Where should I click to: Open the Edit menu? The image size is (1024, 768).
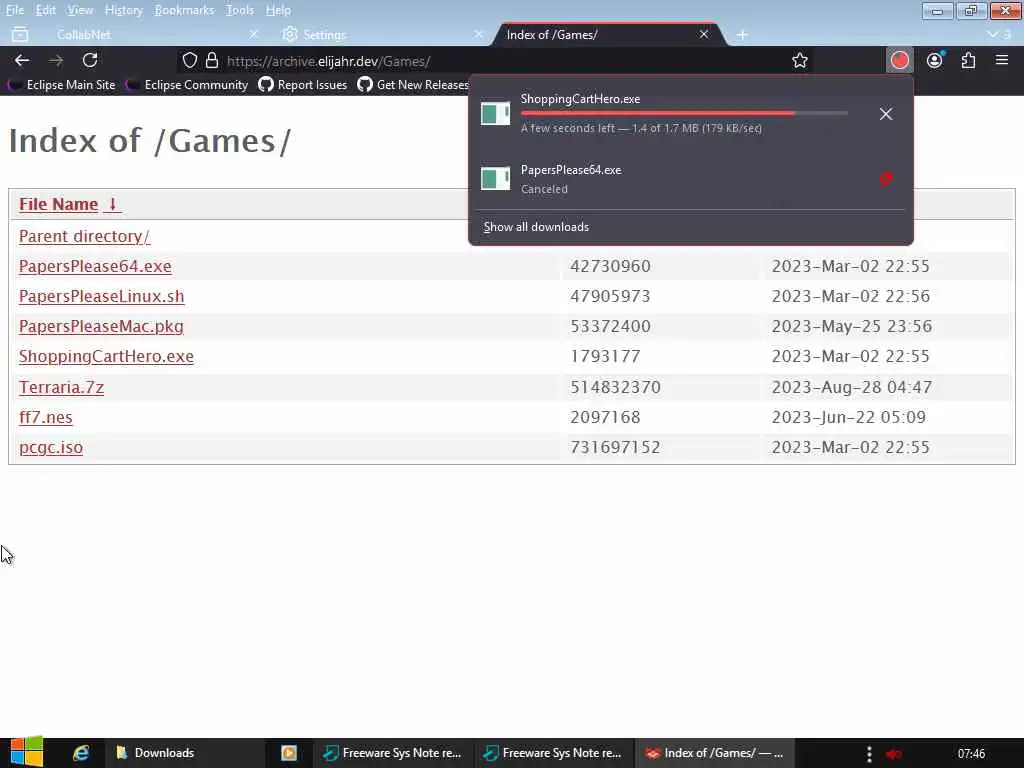45,10
